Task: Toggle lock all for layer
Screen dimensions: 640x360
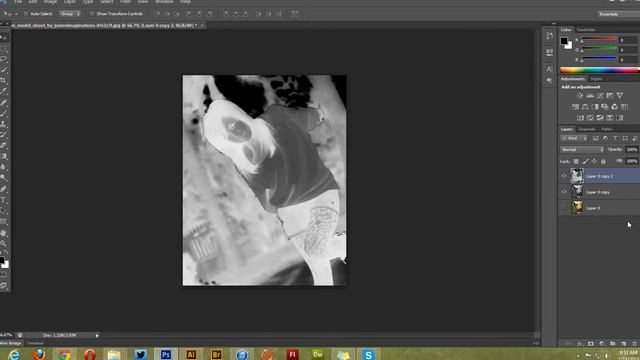Action: pyautogui.click(x=603, y=162)
